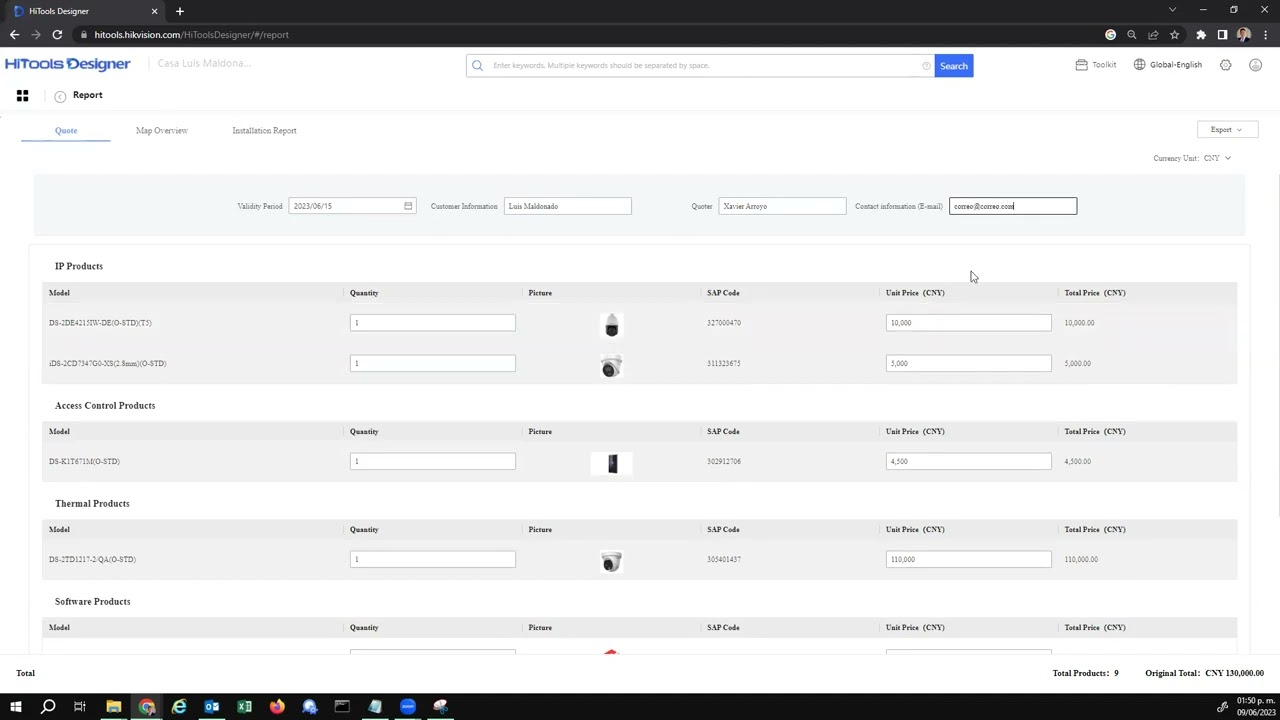Image resolution: width=1280 pixels, height=720 pixels.
Task: Open the Validity Period calendar picker
Action: (408, 206)
